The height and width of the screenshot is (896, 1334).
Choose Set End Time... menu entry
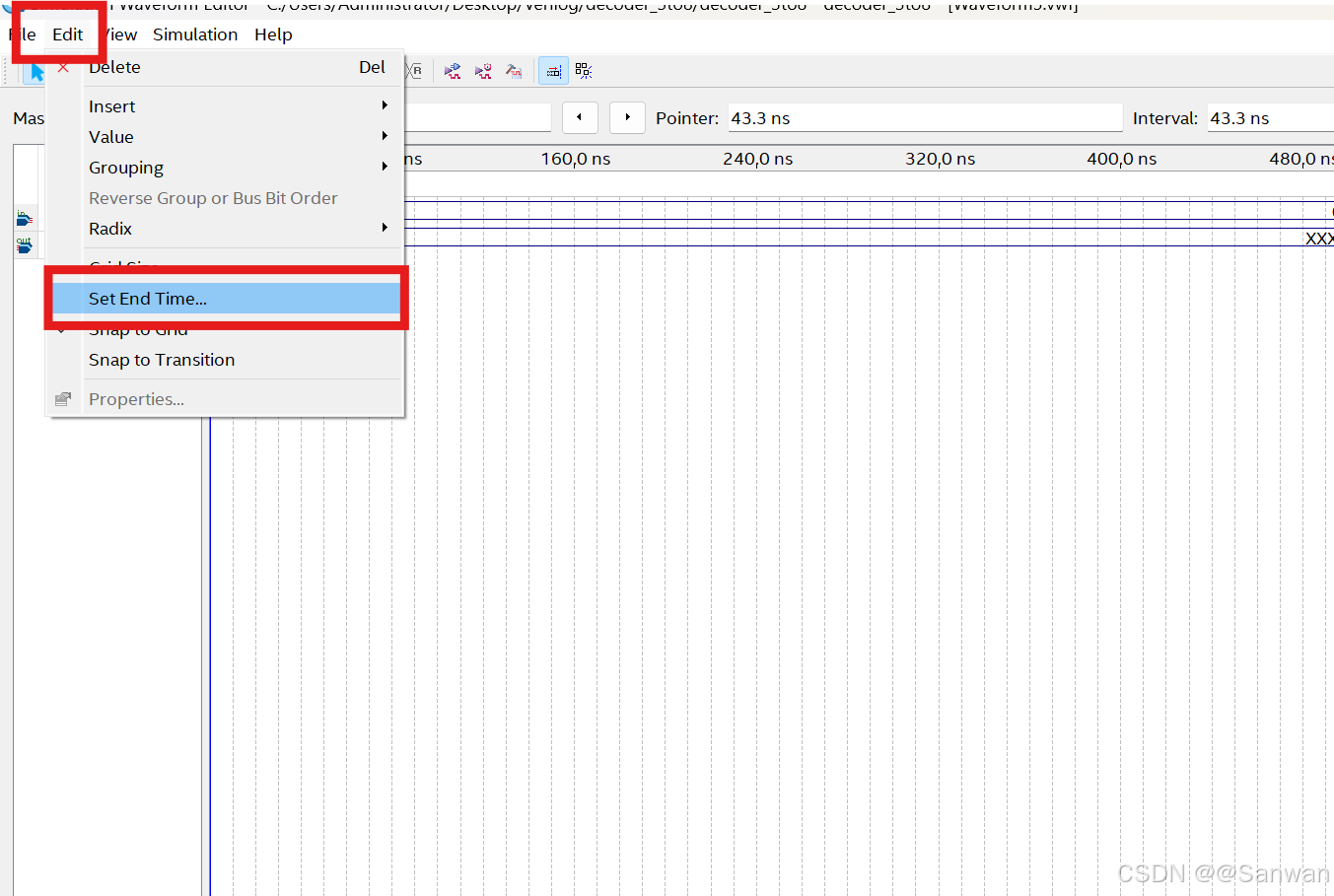point(227,299)
